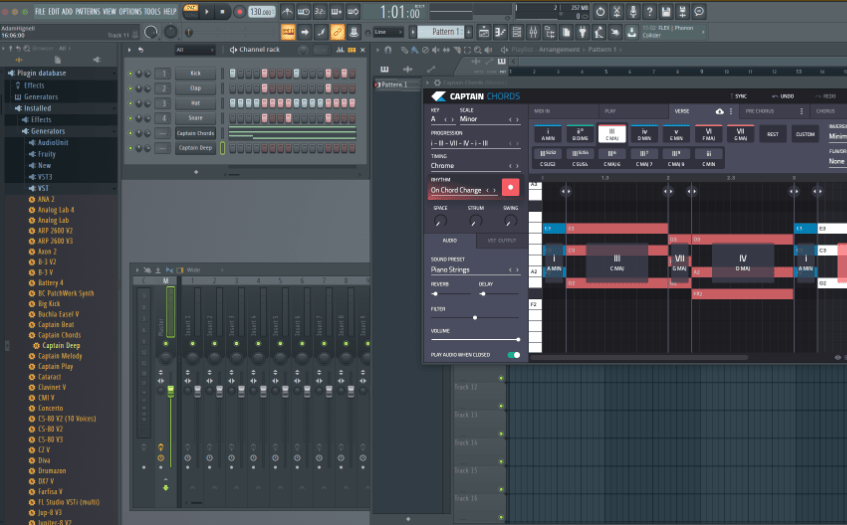The image size is (847, 525).
Task: Toggle the Snare channel mute LED
Action: pos(130,118)
